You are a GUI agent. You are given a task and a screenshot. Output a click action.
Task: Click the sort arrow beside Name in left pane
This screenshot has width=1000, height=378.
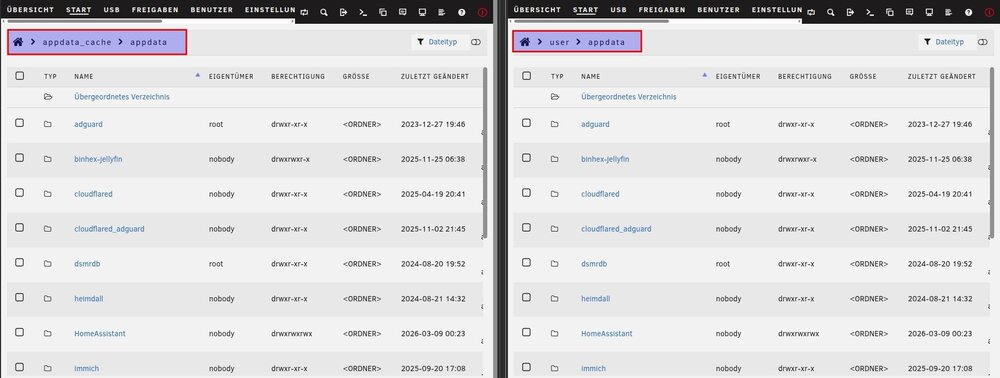[x=197, y=75]
